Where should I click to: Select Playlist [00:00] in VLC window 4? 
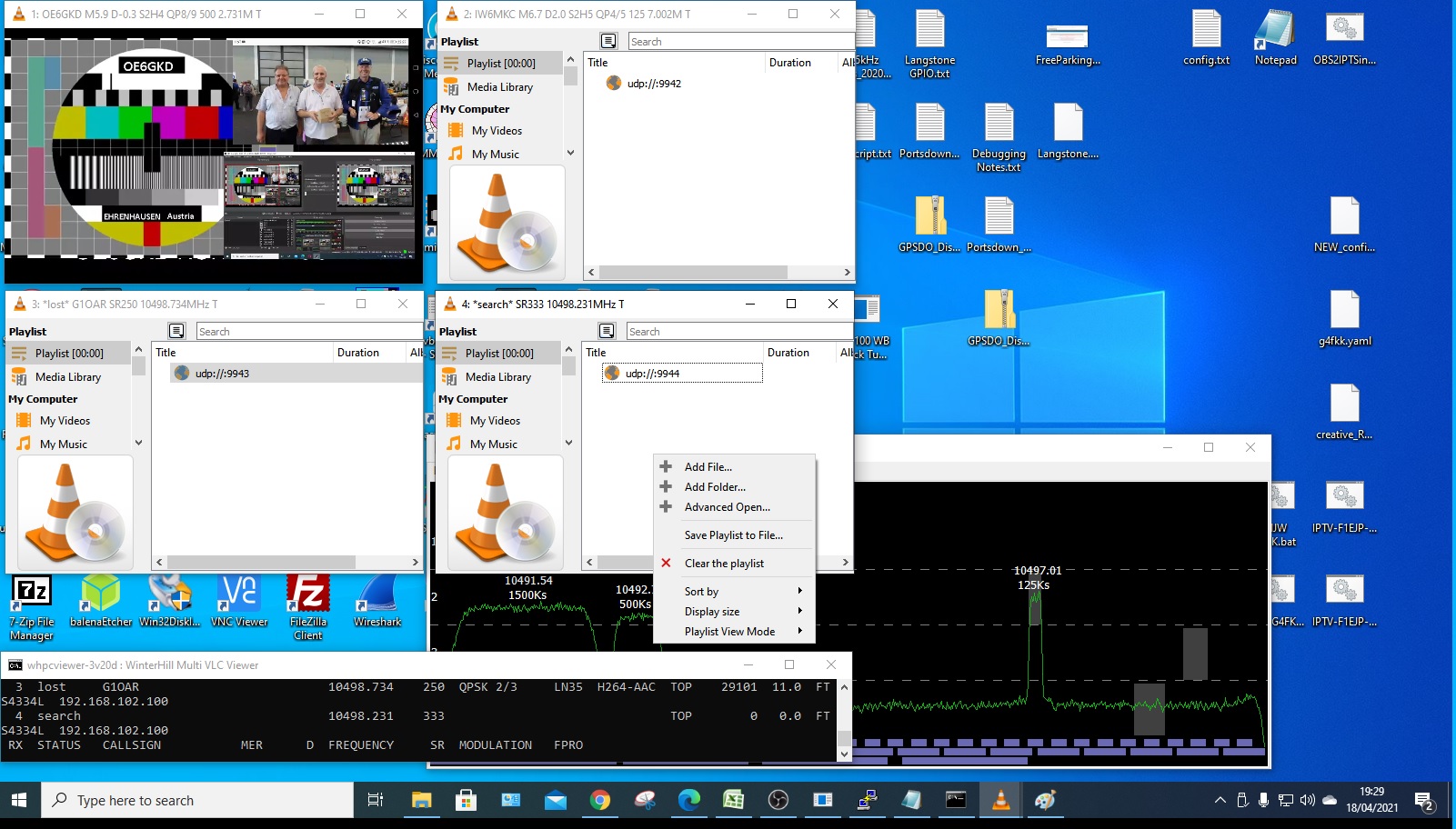pyautogui.click(x=499, y=354)
